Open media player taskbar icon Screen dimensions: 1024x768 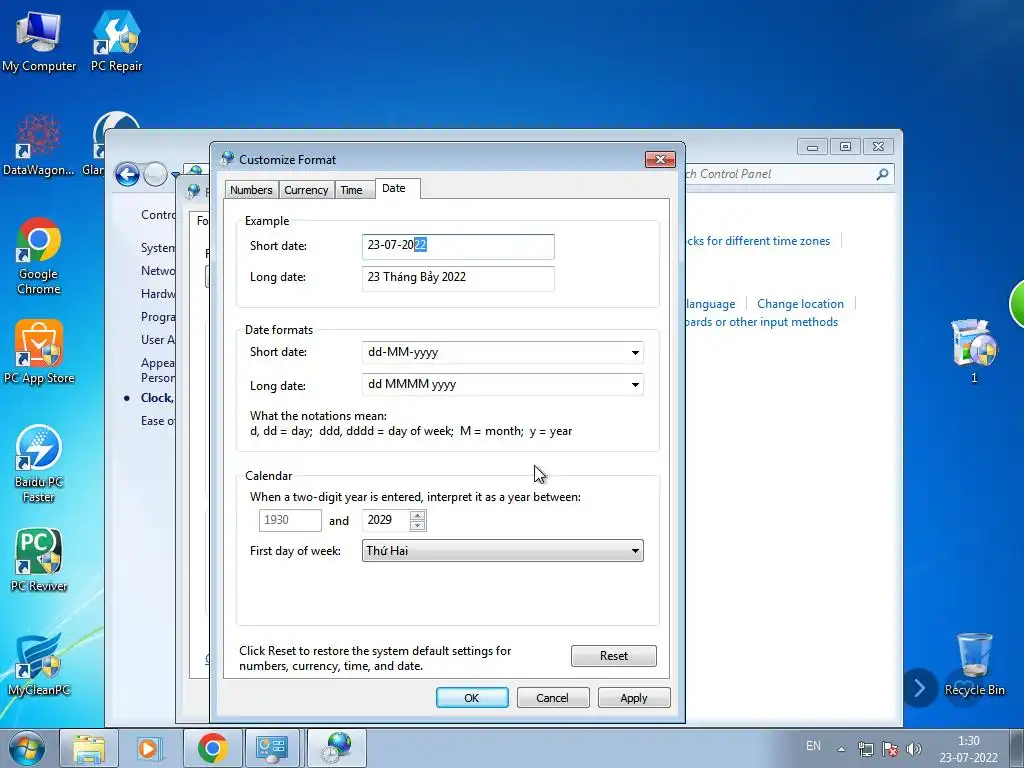[150, 748]
